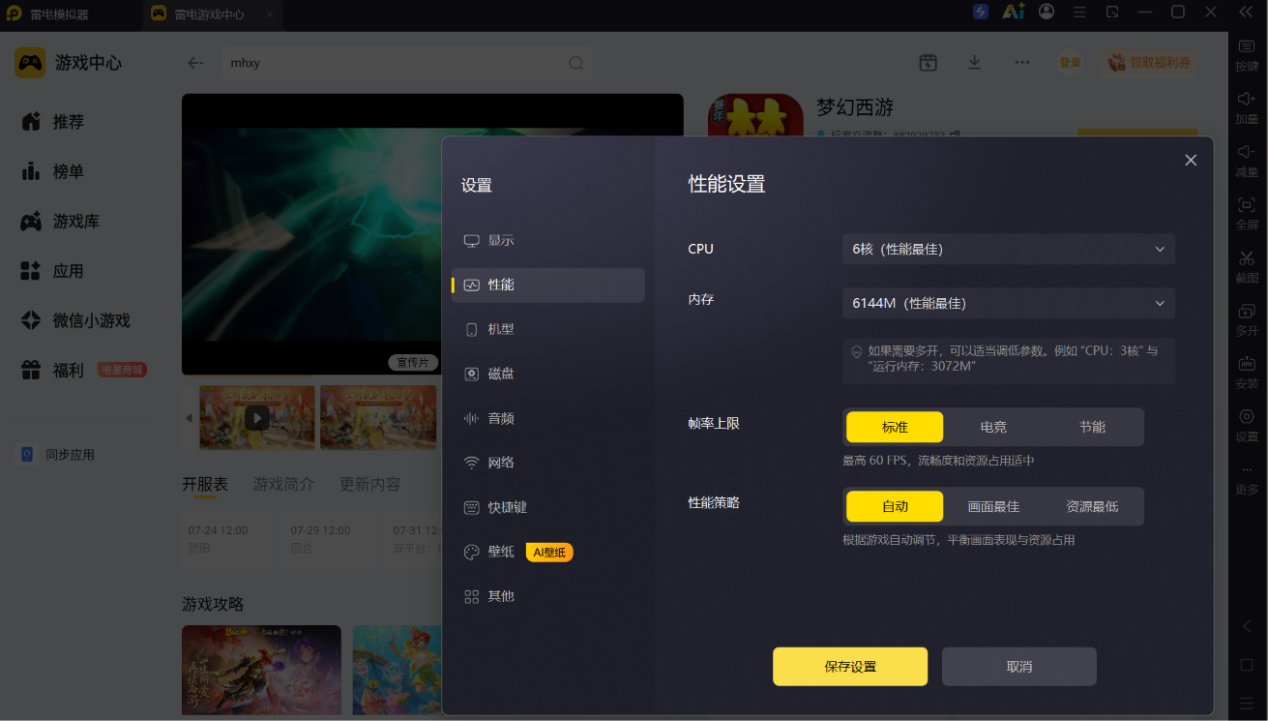Click the search magnifier icon

(x=577, y=62)
